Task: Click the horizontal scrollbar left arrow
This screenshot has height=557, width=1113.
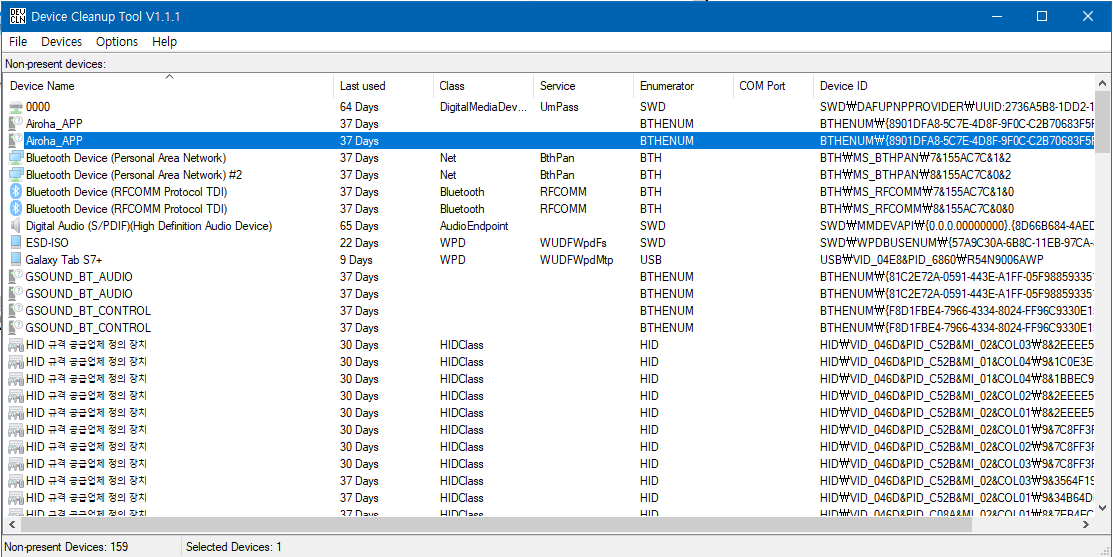Action: pos(12,524)
